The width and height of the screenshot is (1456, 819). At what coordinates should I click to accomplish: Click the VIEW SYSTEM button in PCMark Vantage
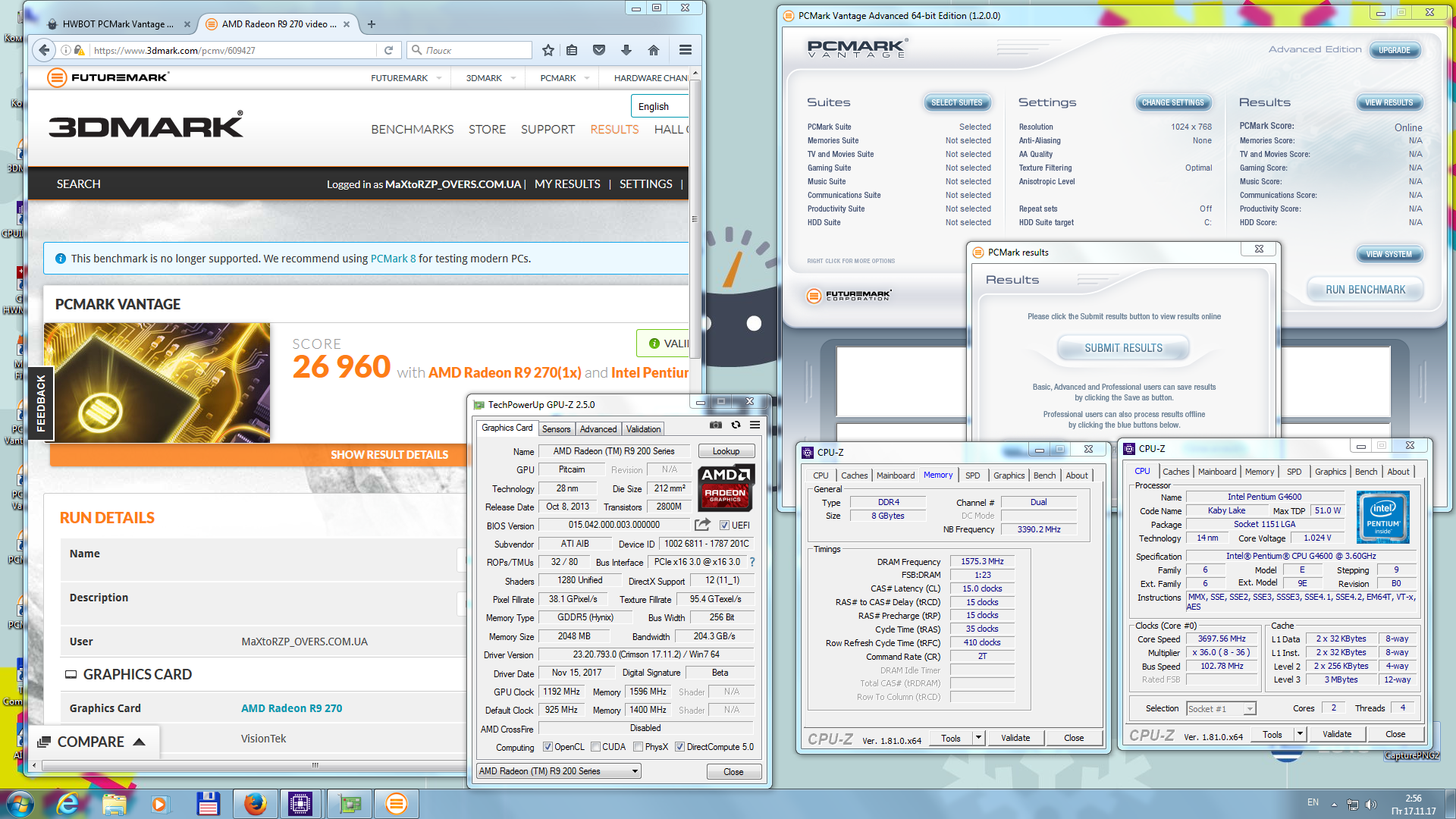coord(1389,255)
